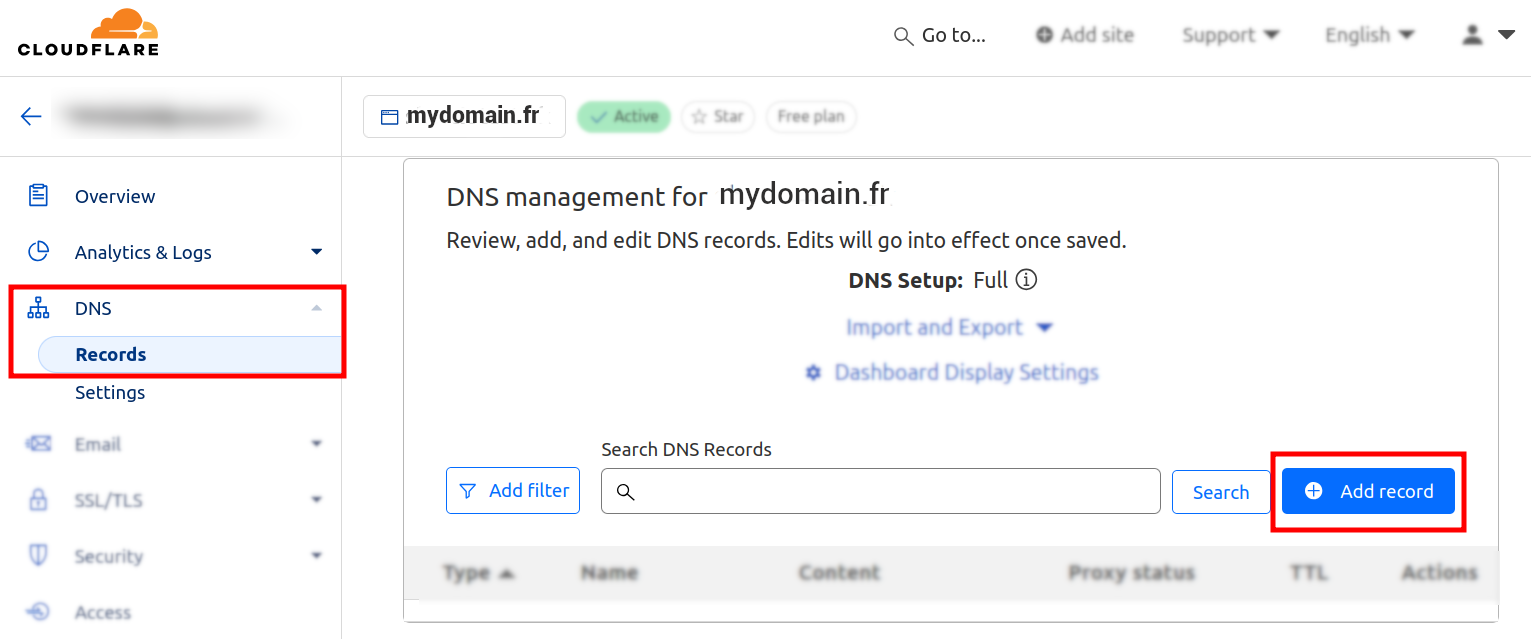Select Records under DNS
This screenshot has height=639, width=1531.
pyautogui.click(x=111, y=355)
